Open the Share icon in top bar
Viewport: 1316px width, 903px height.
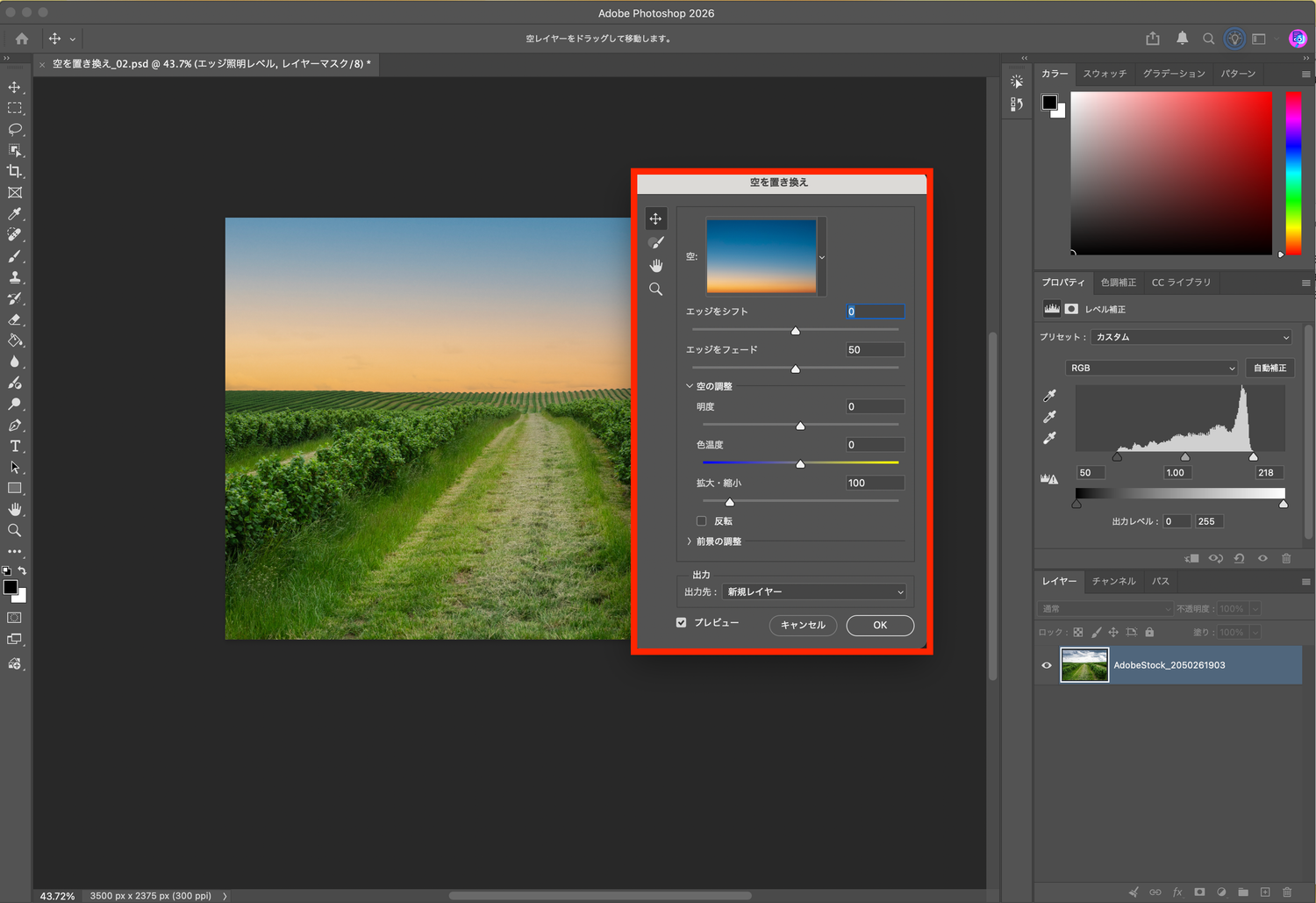[1153, 39]
